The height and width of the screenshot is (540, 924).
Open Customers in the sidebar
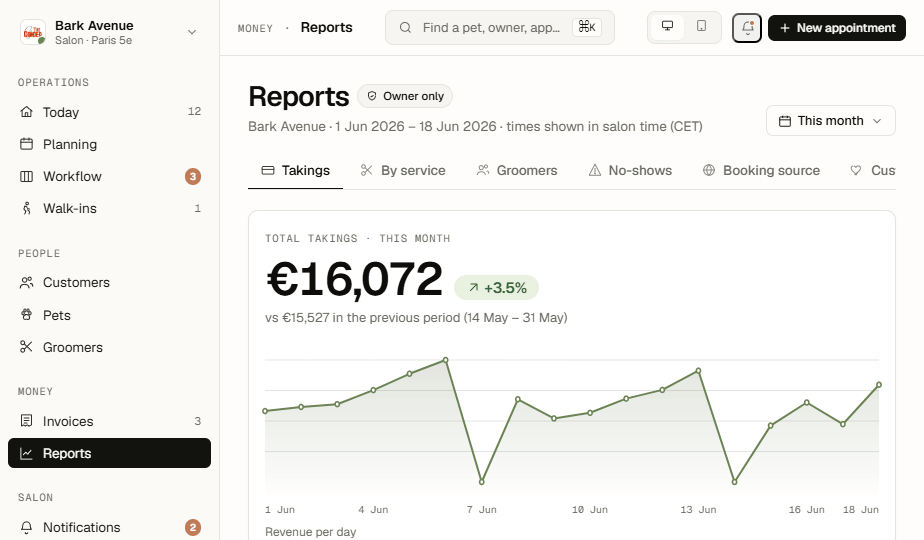click(x=110, y=282)
